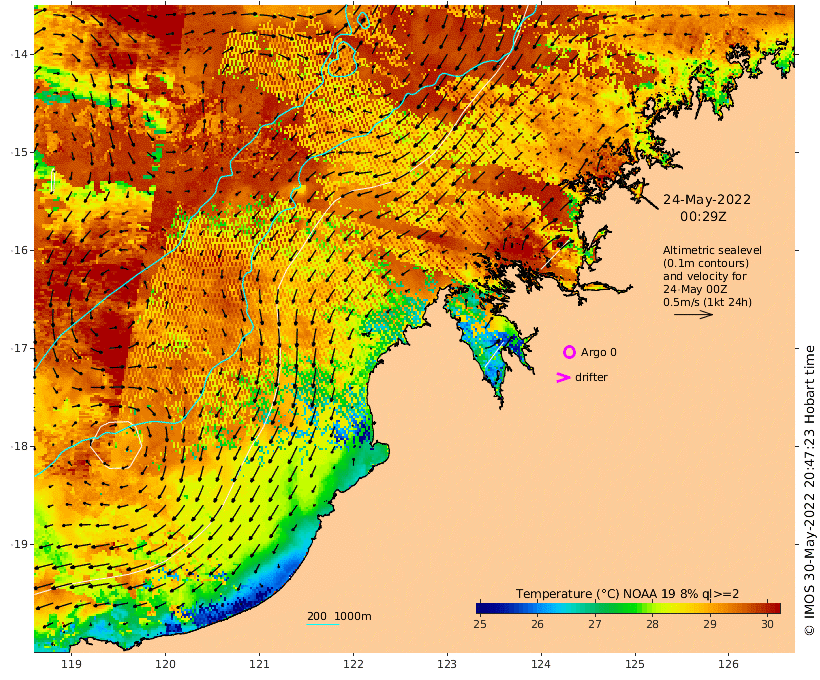Viewport: 820px width, 680px height.
Task: Click the 'Temperature (°C) NOAA 19' title
Action: pos(595,593)
